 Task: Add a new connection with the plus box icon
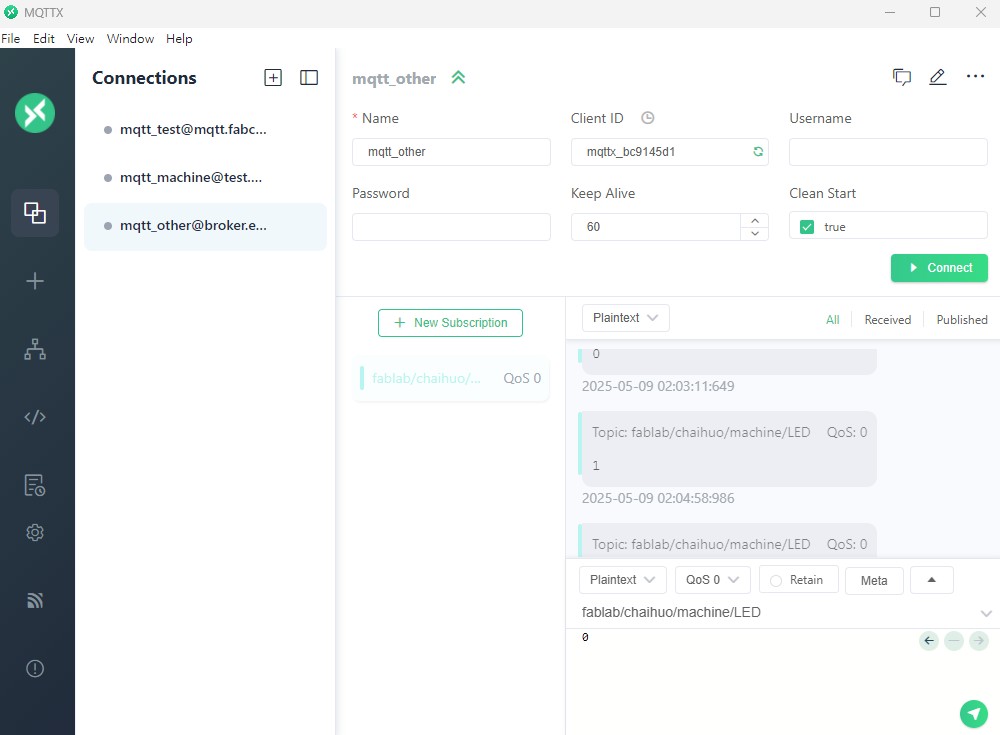[273, 77]
